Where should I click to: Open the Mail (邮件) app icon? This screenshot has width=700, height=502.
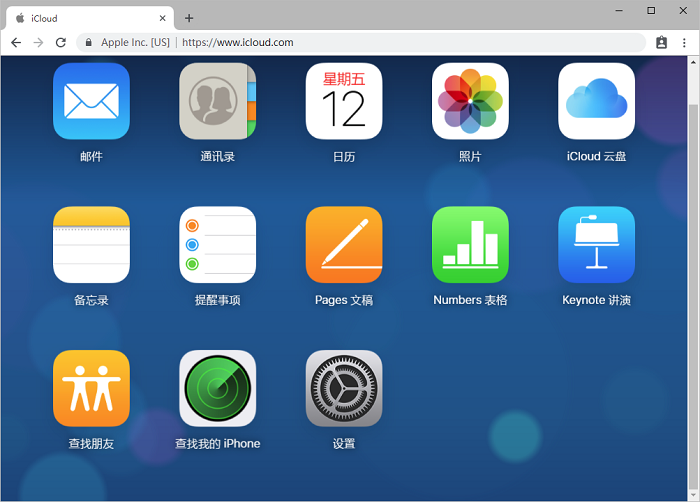(x=91, y=101)
